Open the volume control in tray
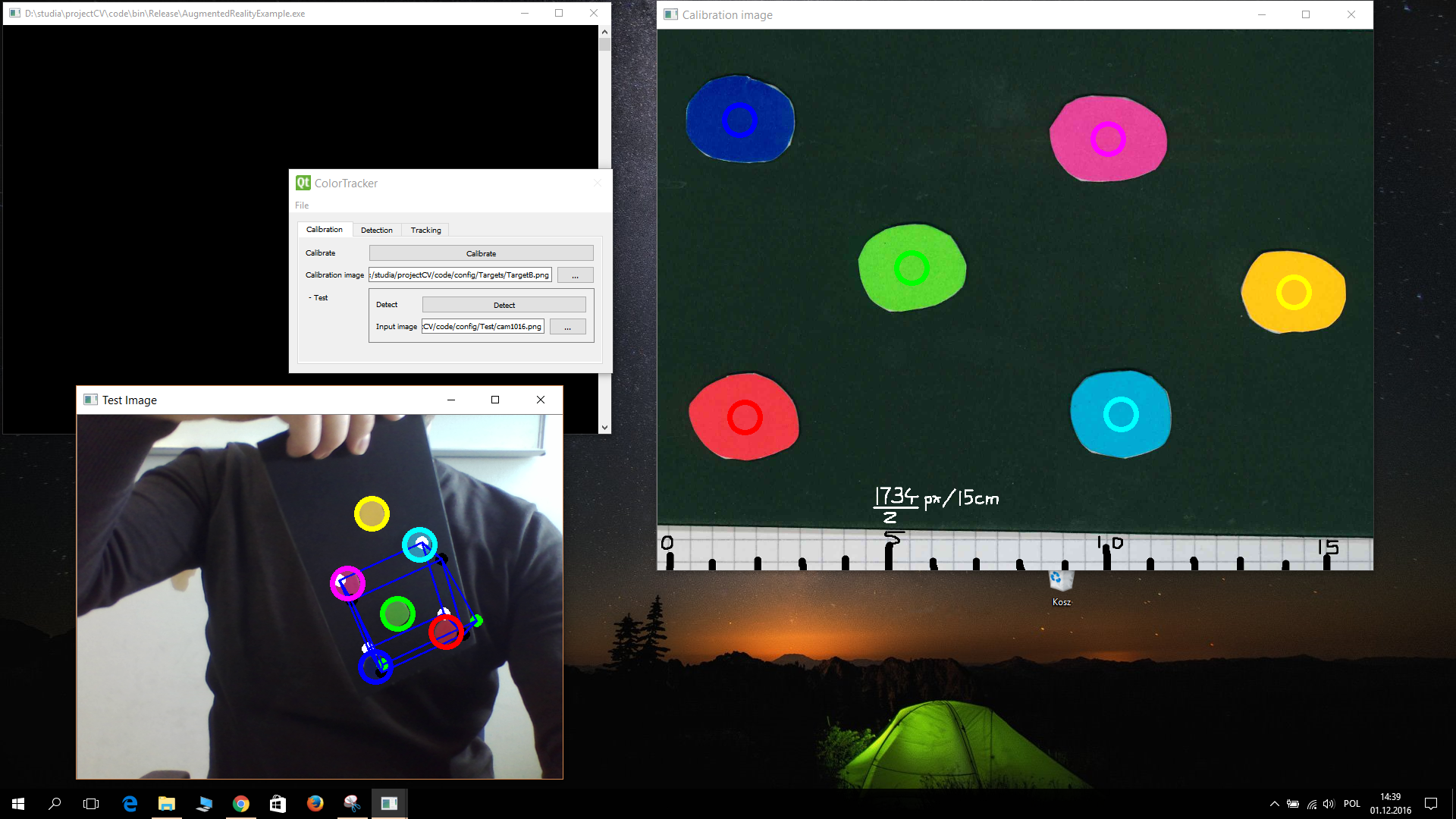 click(x=1329, y=804)
